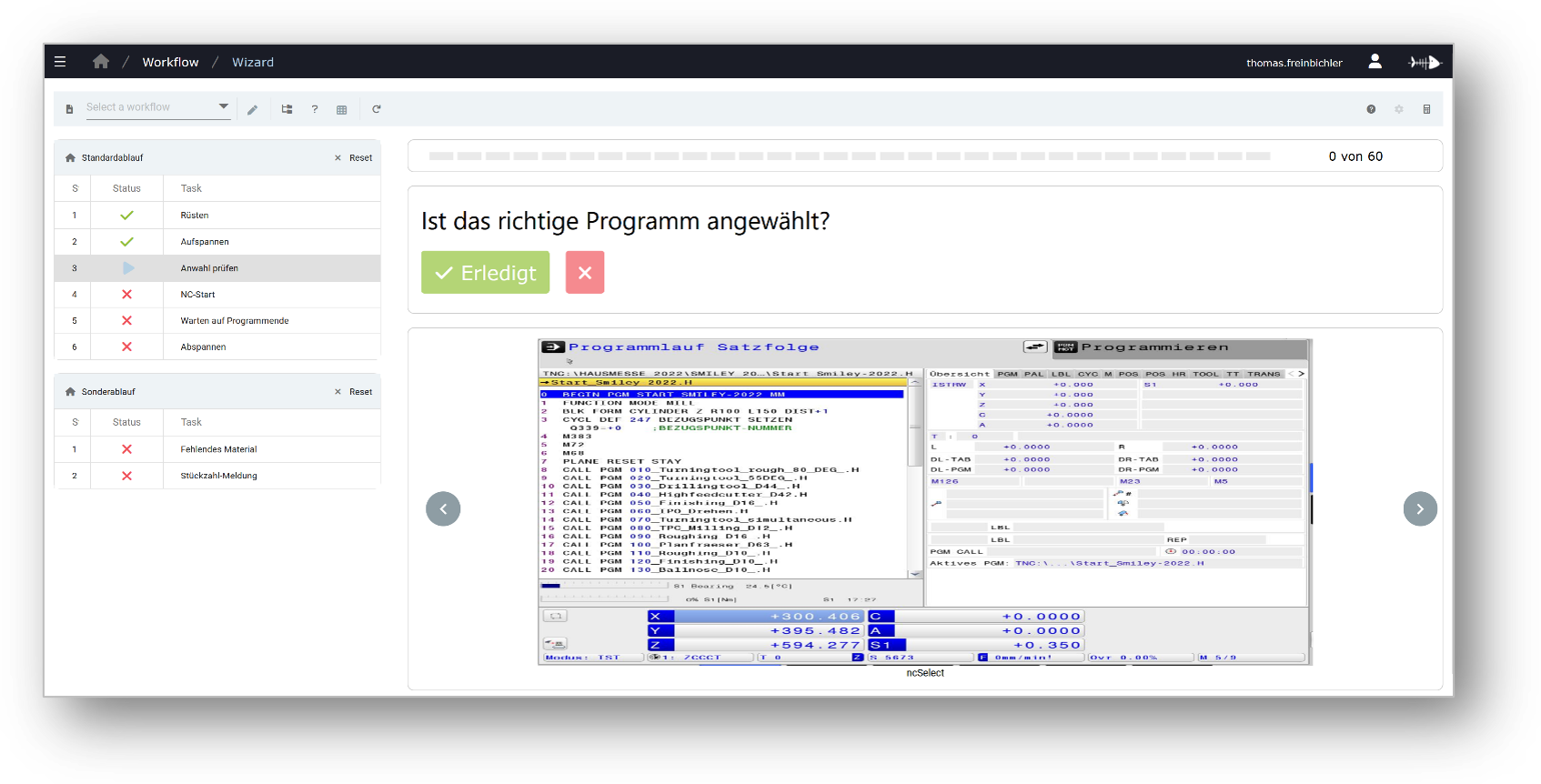Click the settings gear icon
This screenshot has height=784, width=1541.
pyautogui.click(x=1399, y=109)
